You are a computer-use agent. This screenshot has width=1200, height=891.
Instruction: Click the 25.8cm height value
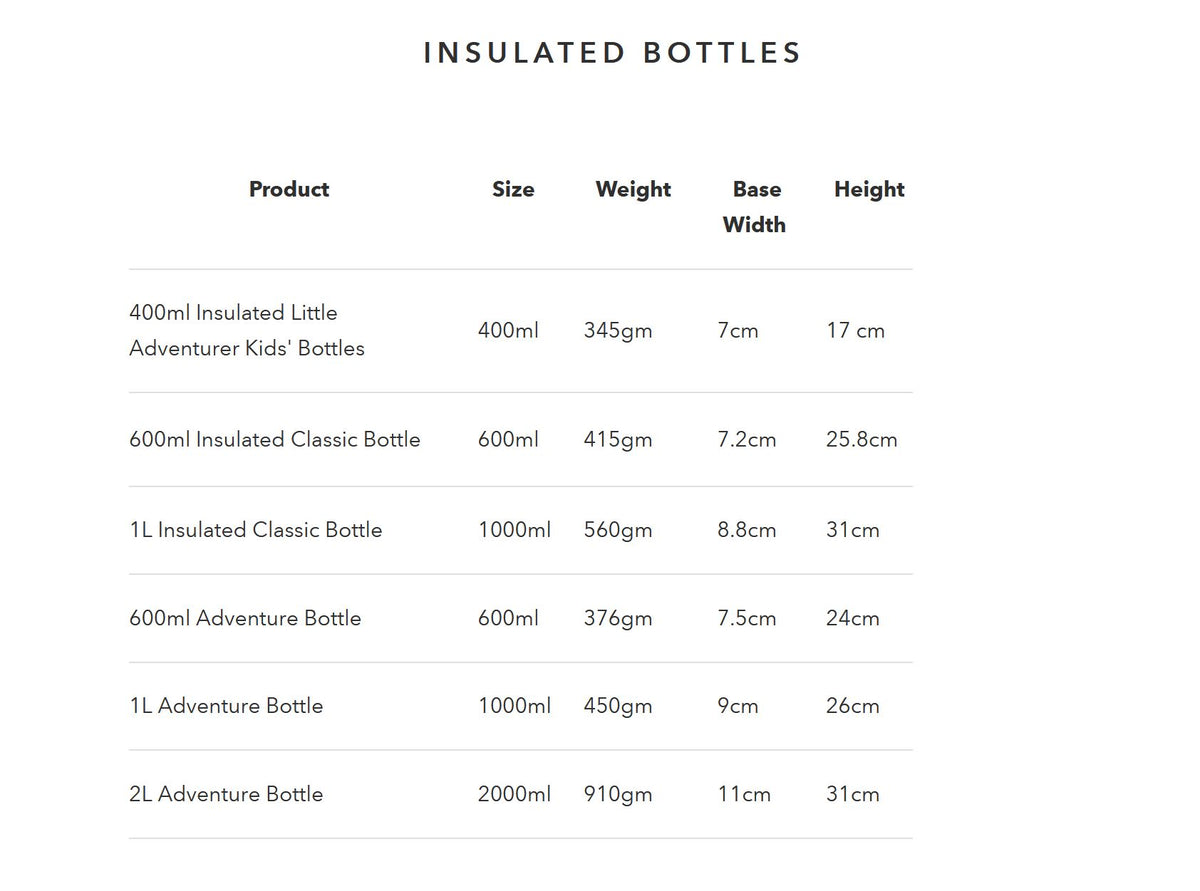[x=861, y=440]
